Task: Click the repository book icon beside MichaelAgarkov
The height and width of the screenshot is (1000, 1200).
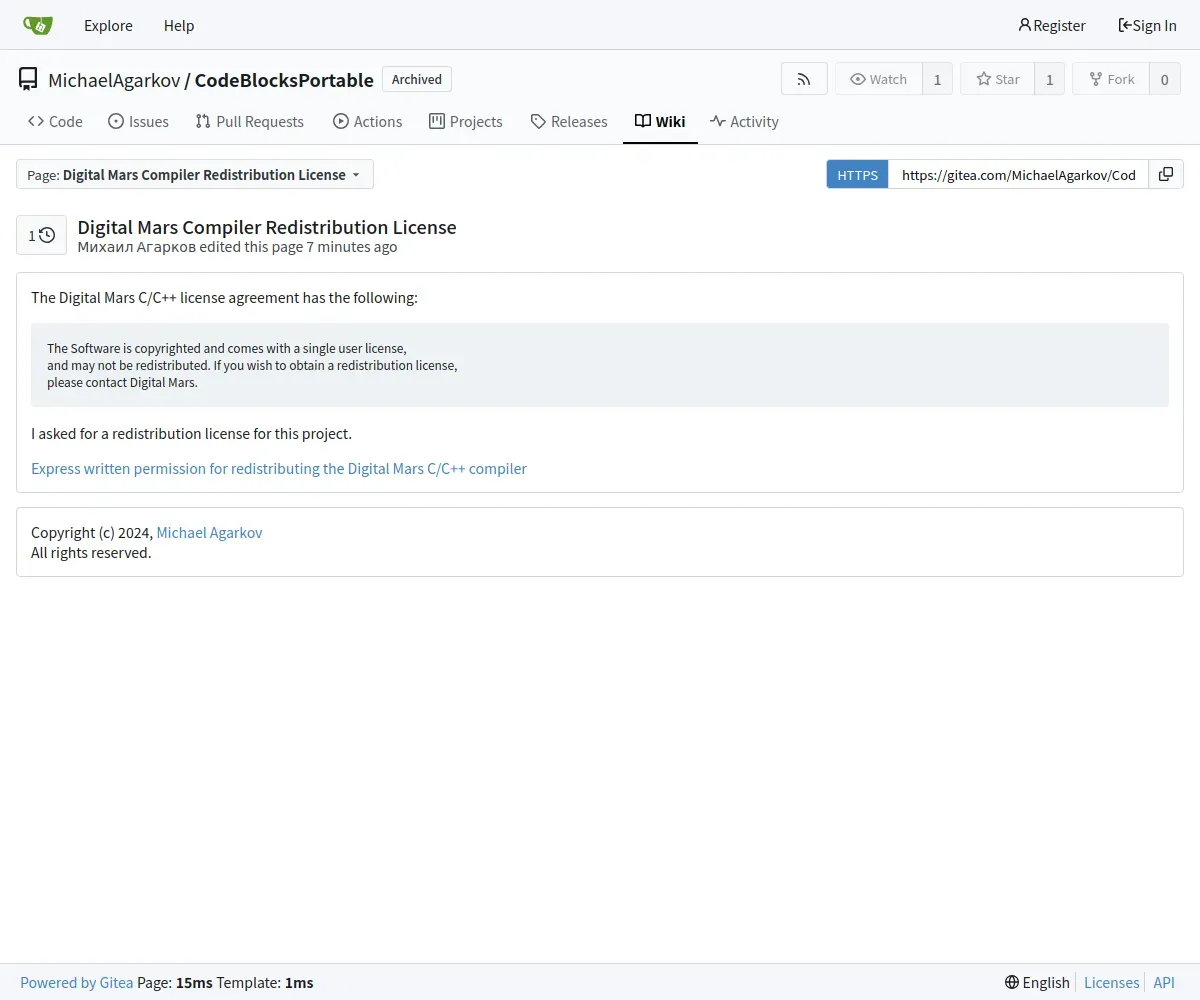Action: pos(28,80)
